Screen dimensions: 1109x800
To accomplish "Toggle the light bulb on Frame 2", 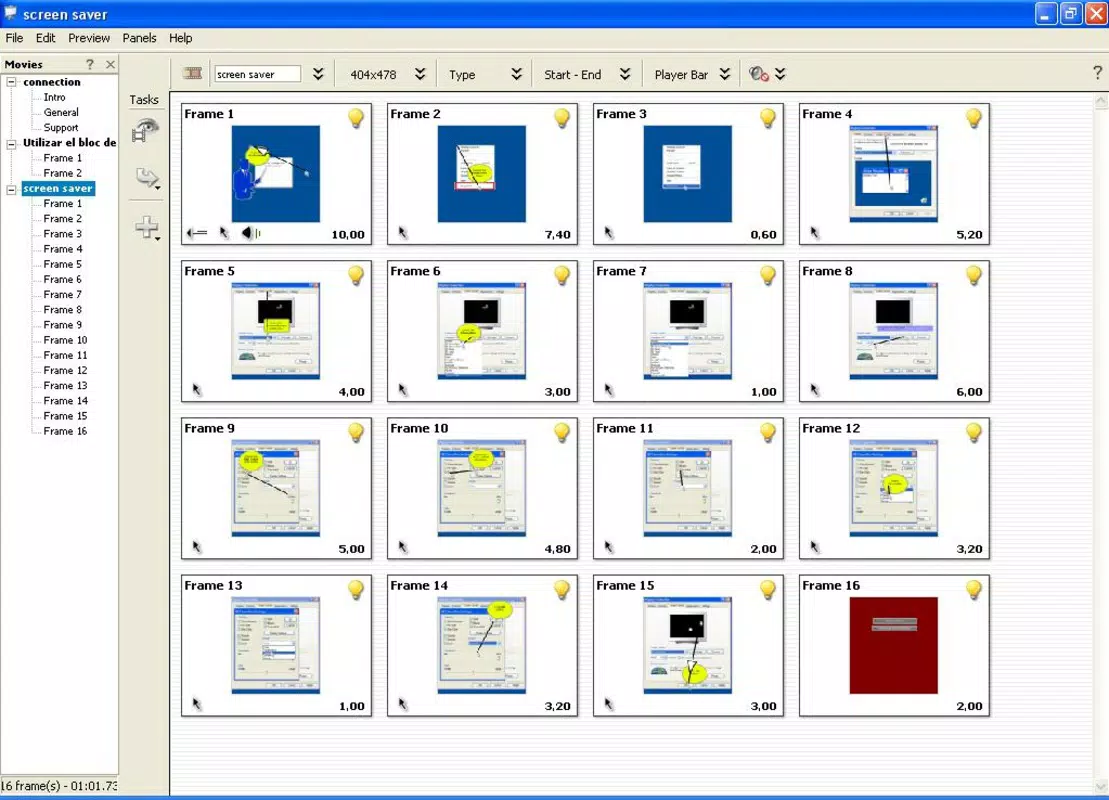I will 562,118.
